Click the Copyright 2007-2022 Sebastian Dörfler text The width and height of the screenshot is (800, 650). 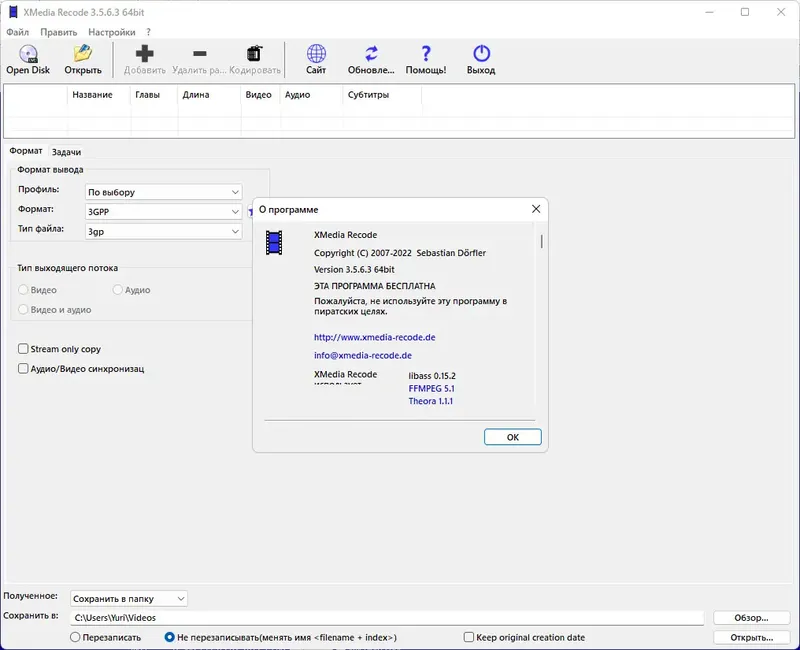tap(399, 253)
